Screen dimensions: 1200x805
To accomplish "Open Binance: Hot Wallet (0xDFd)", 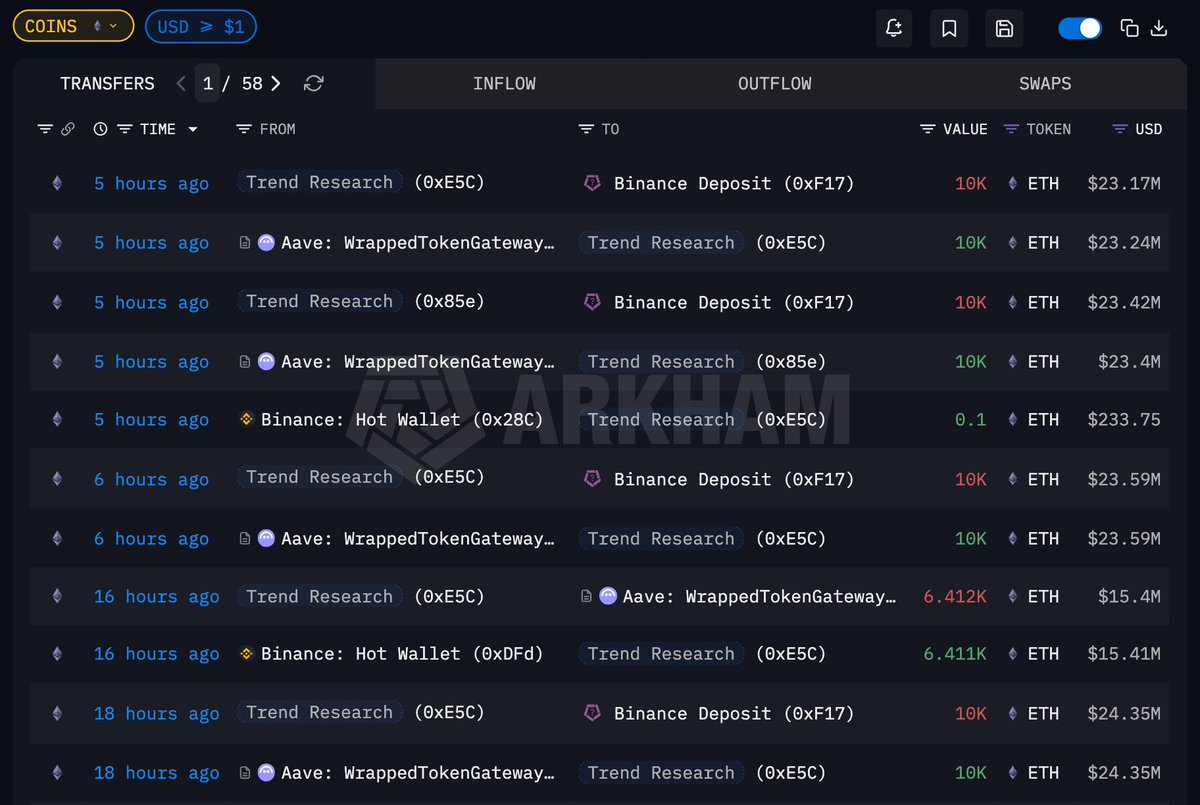I will click(x=402, y=654).
